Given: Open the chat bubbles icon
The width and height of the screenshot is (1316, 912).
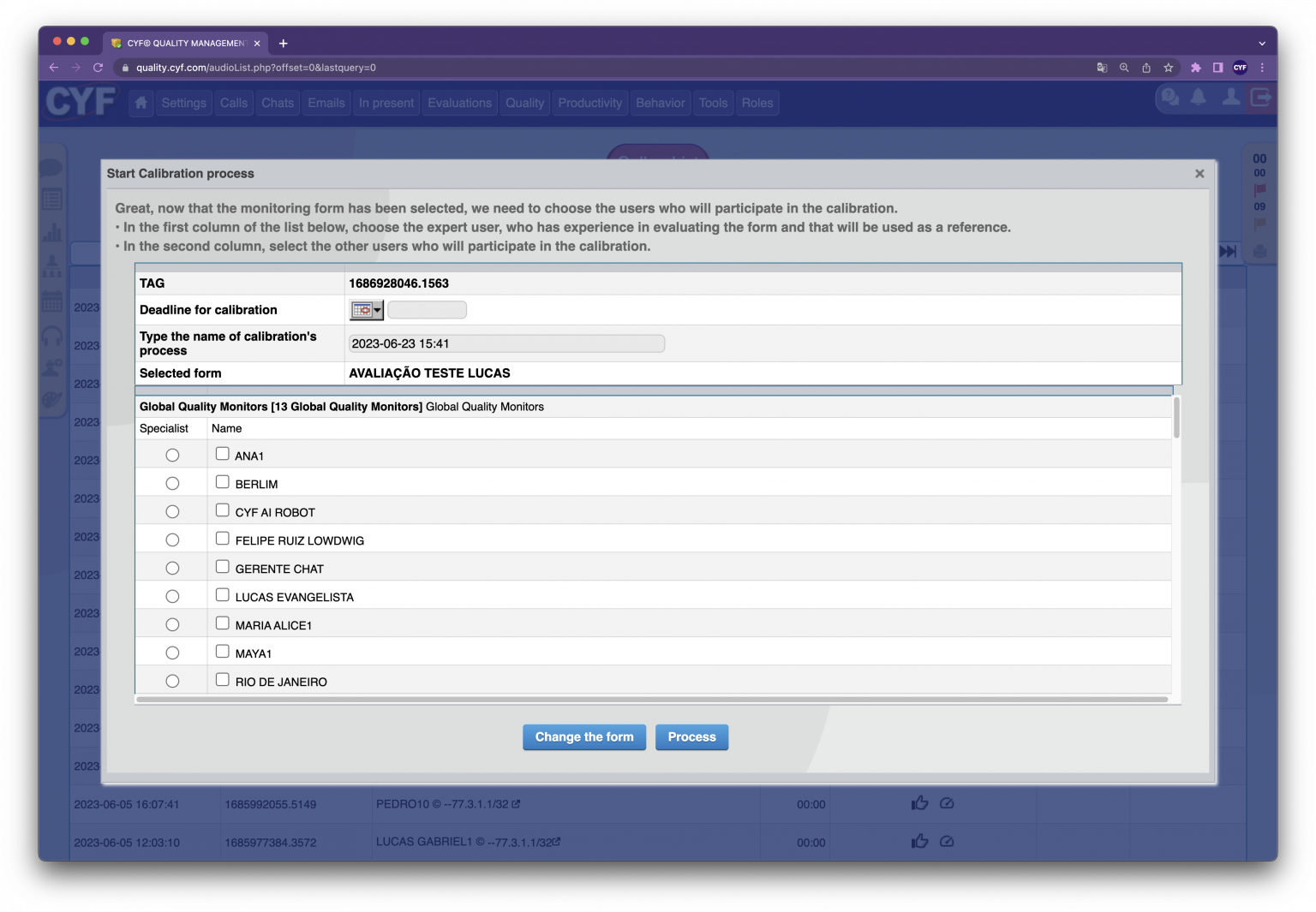Looking at the screenshot, I should point(1169,98).
